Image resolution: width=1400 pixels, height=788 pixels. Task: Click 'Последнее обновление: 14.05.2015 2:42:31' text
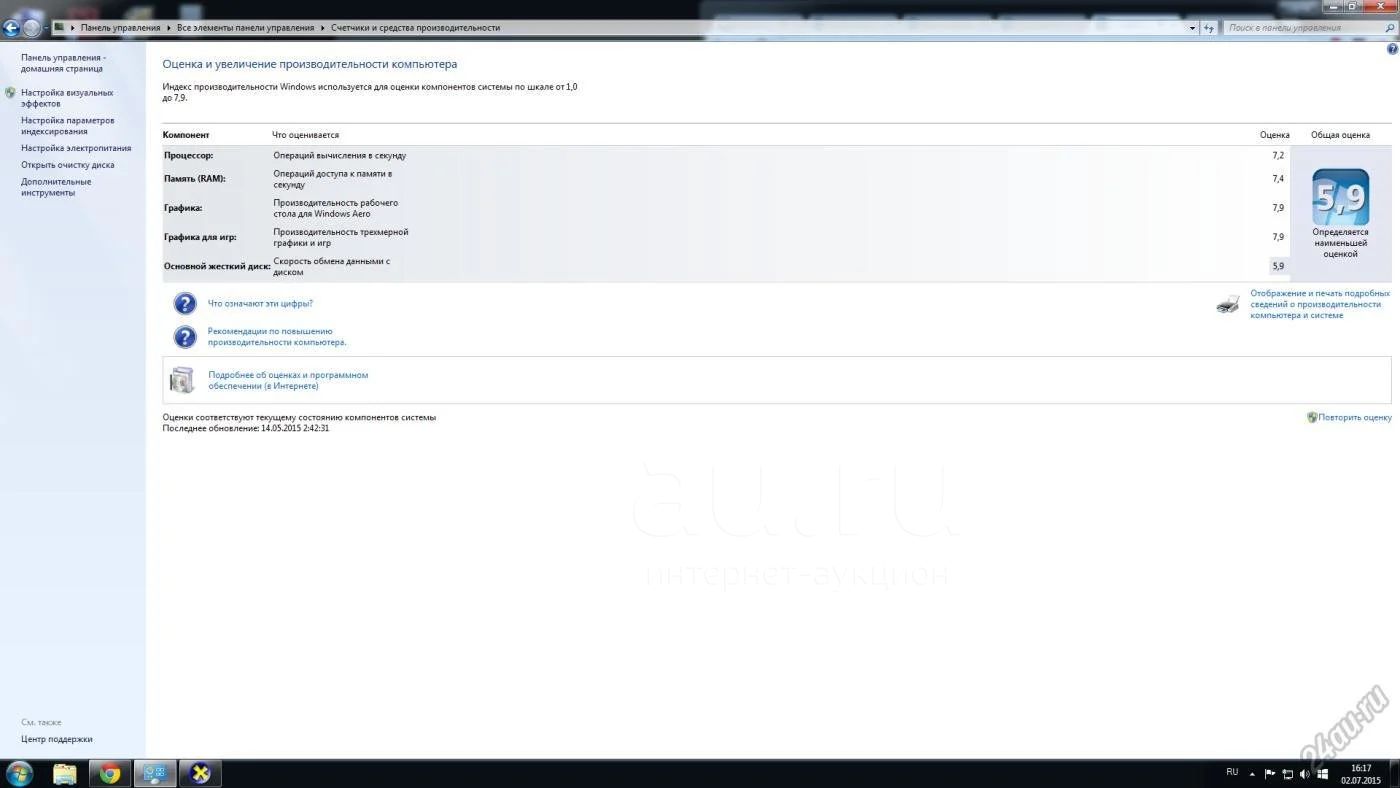pyautogui.click(x=246, y=428)
